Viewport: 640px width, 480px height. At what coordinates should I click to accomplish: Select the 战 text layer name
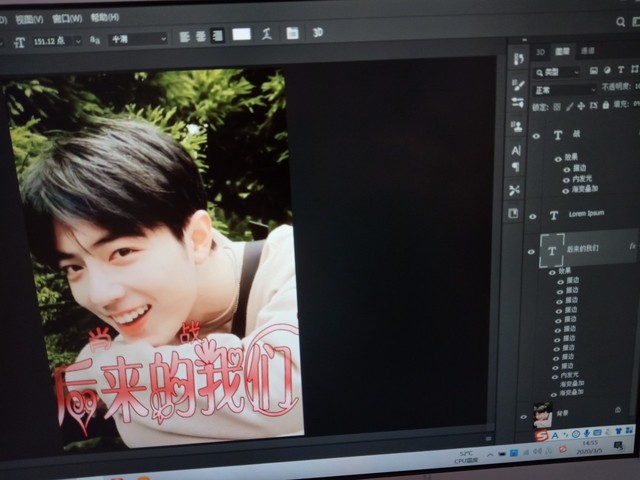(x=576, y=133)
